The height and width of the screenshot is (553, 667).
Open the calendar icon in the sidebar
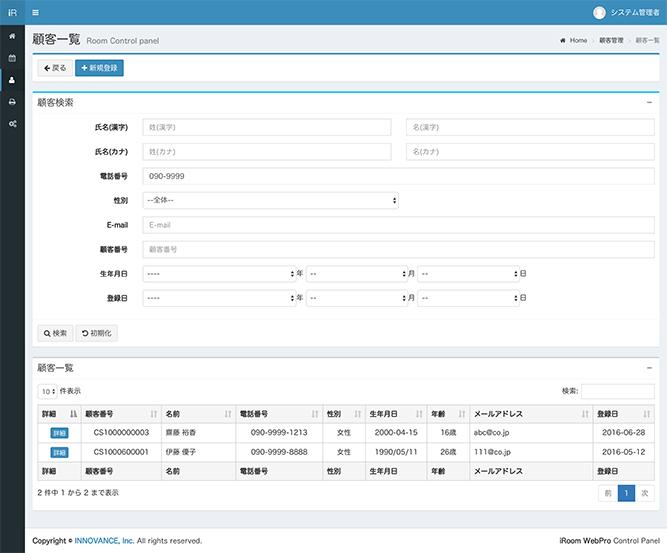click(x=12, y=58)
